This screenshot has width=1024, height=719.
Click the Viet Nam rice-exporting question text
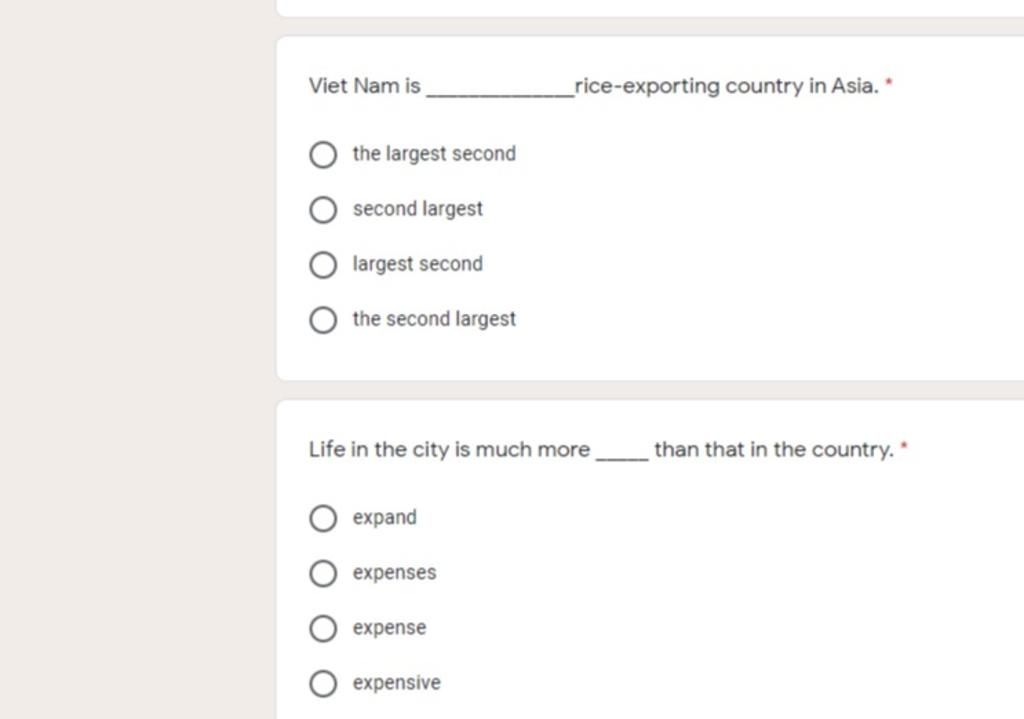pyautogui.click(x=594, y=86)
